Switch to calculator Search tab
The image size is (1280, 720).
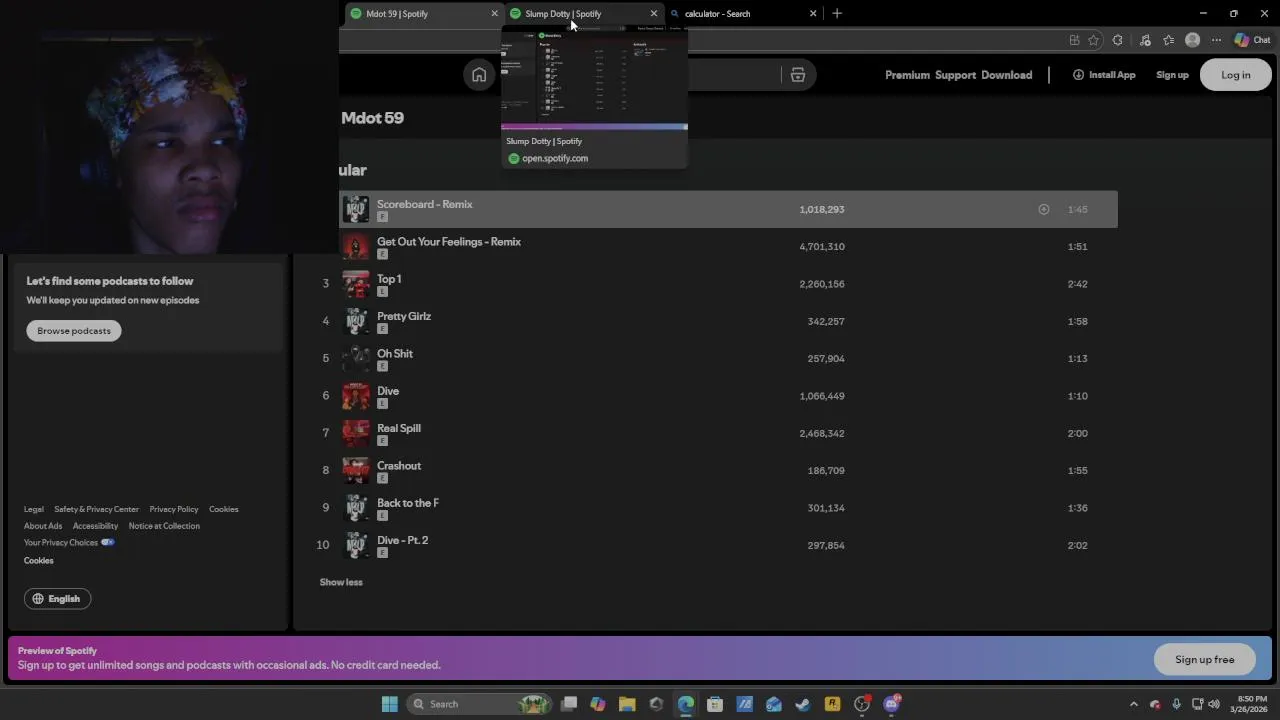click(742, 14)
